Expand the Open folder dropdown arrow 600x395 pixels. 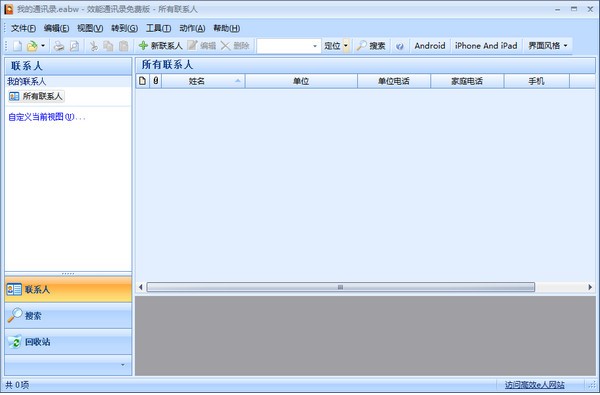coord(43,46)
